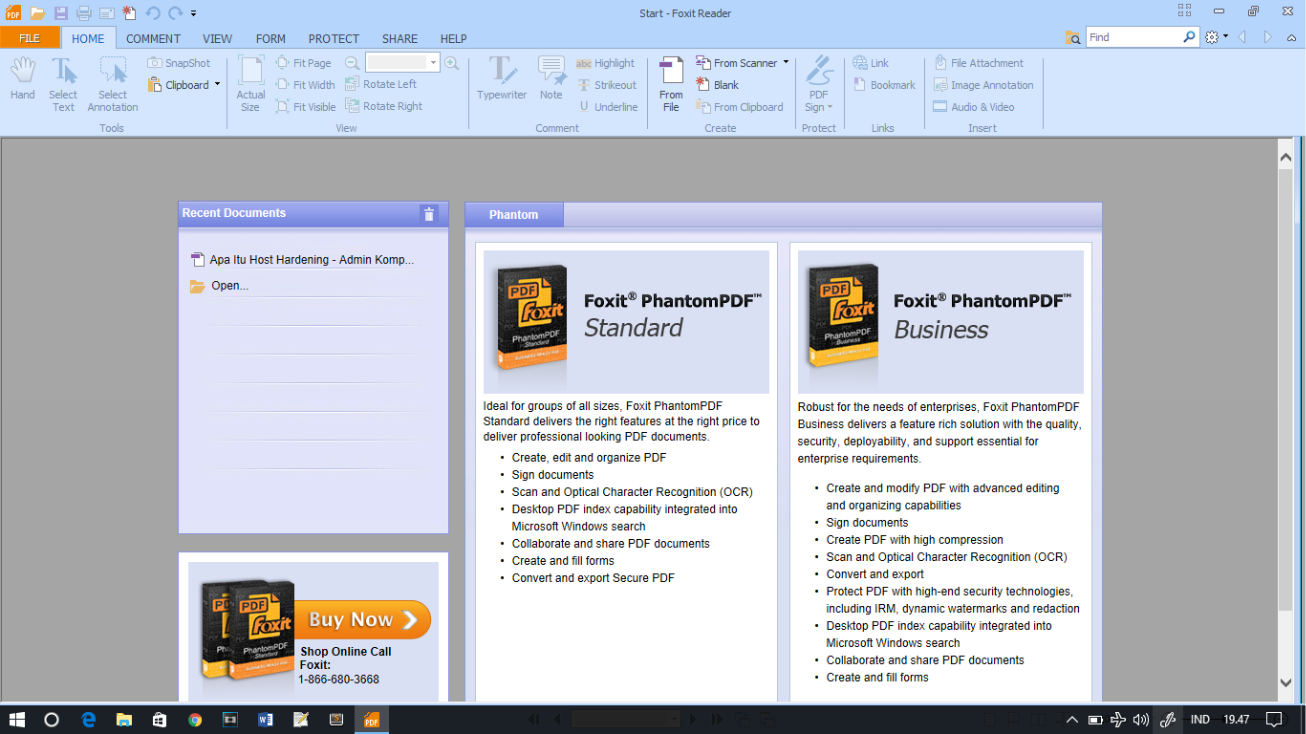Apply Fit Visible view
1306x734 pixels.
(x=306, y=107)
